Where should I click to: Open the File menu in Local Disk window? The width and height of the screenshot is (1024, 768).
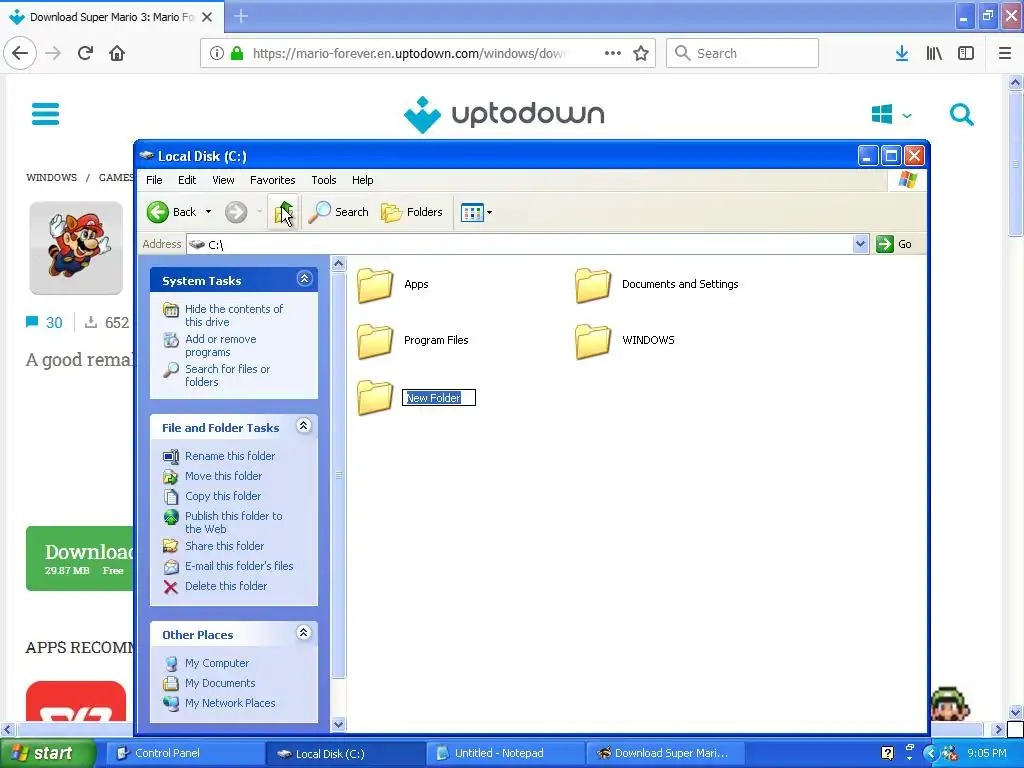(154, 180)
